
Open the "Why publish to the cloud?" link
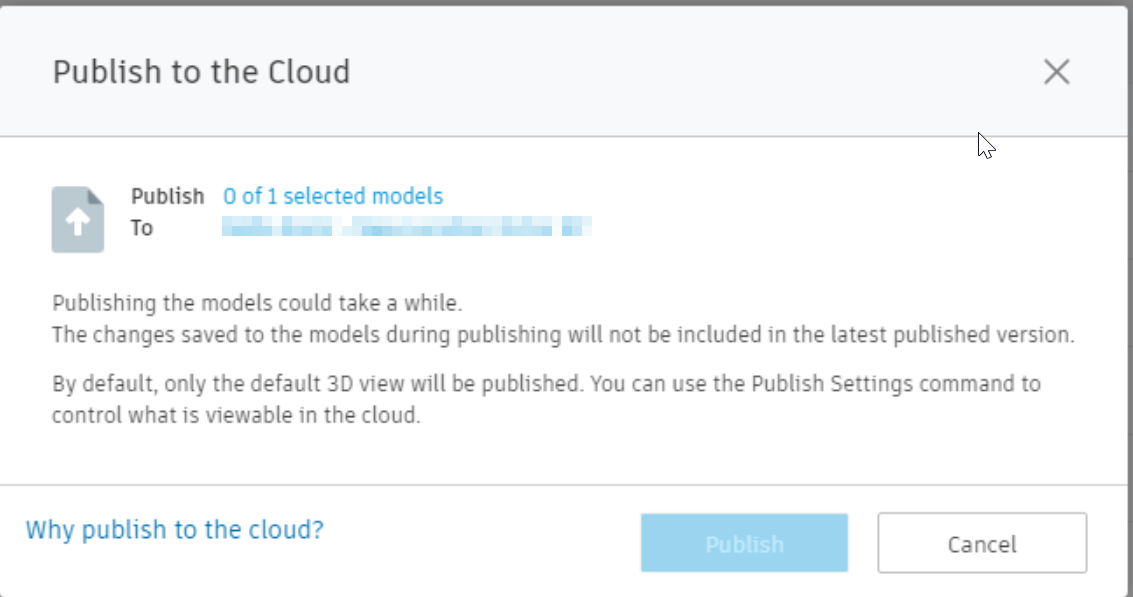click(175, 529)
